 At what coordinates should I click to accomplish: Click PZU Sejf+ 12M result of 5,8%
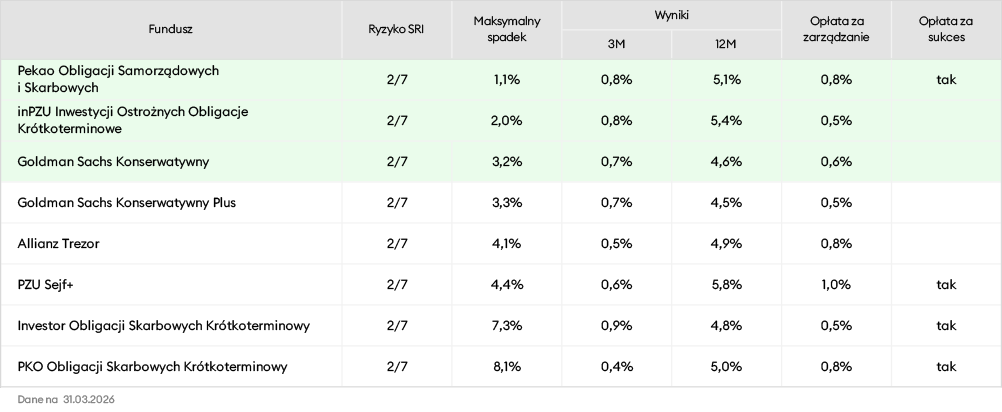(727, 285)
